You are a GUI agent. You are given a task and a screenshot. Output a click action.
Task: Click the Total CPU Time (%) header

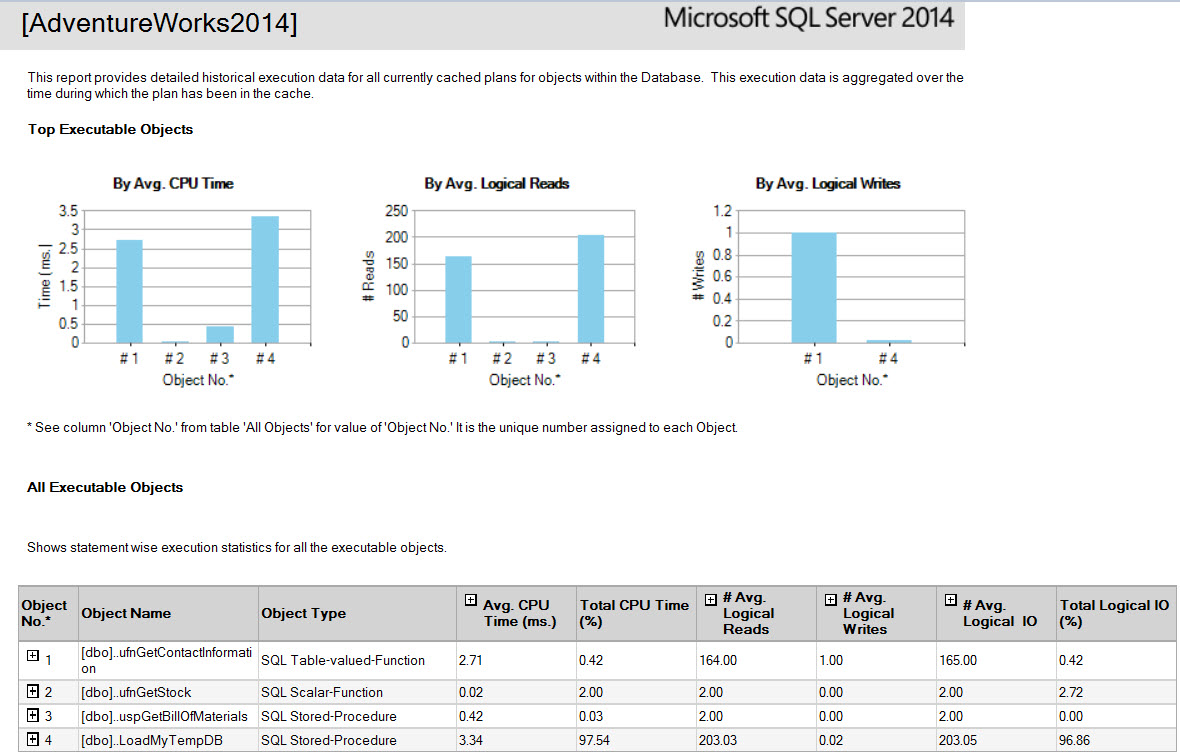pyautogui.click(x=634, y=613)
